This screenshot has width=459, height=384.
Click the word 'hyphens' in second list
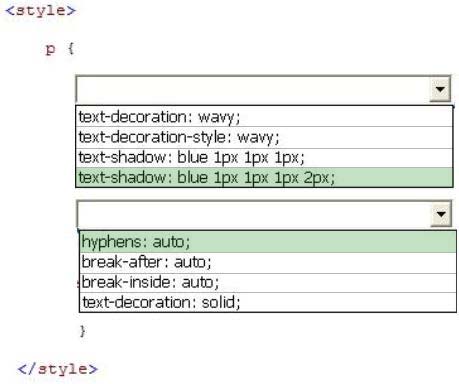click(x=112, y=242)
